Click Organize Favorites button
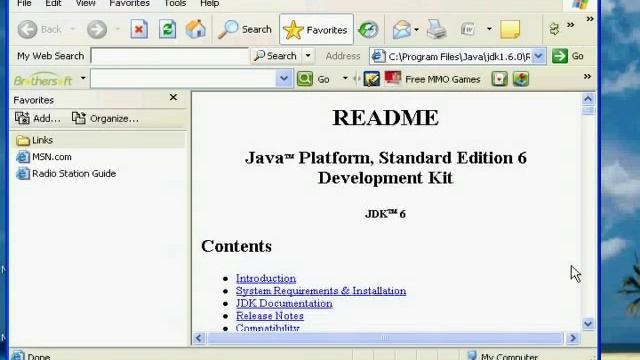 [105, 118]
